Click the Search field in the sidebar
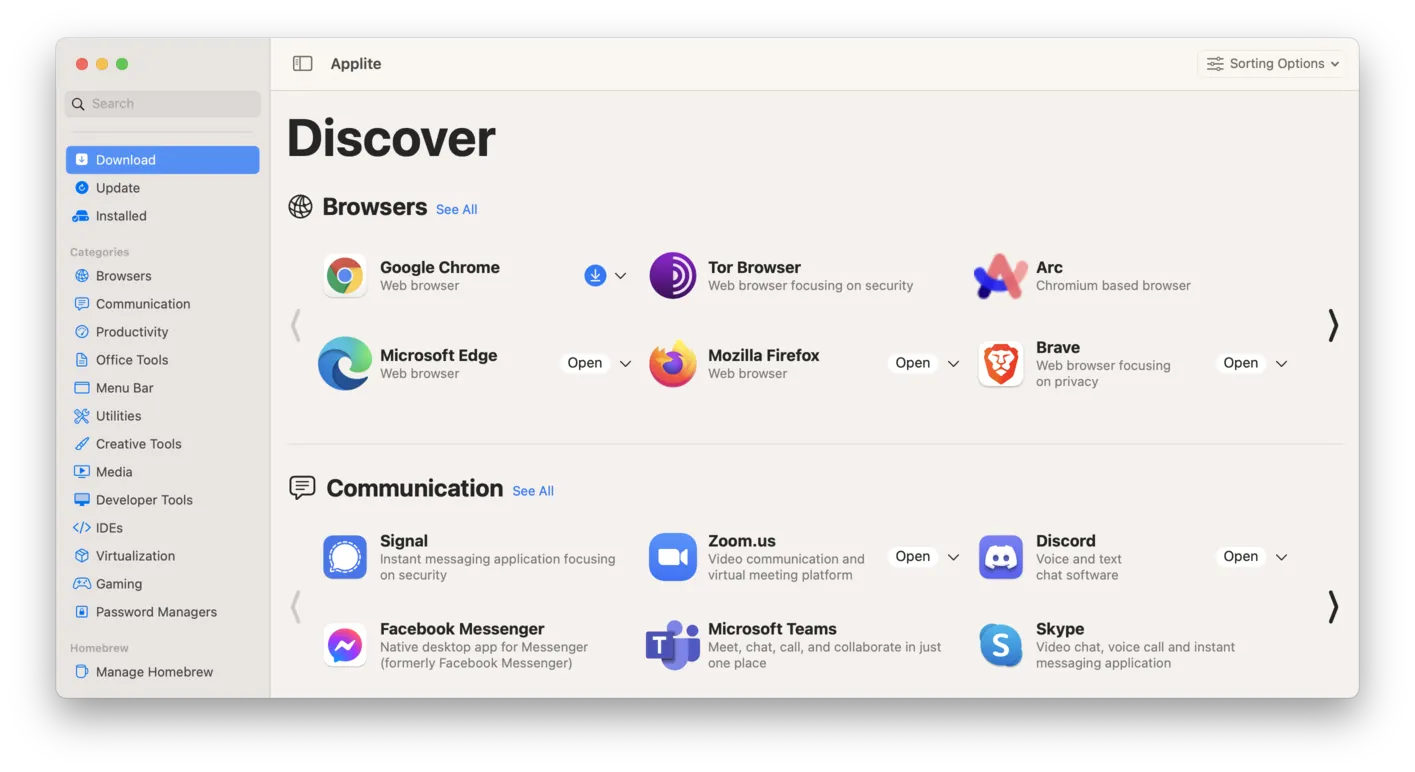Screen dimensions: 1415x772 161,103
